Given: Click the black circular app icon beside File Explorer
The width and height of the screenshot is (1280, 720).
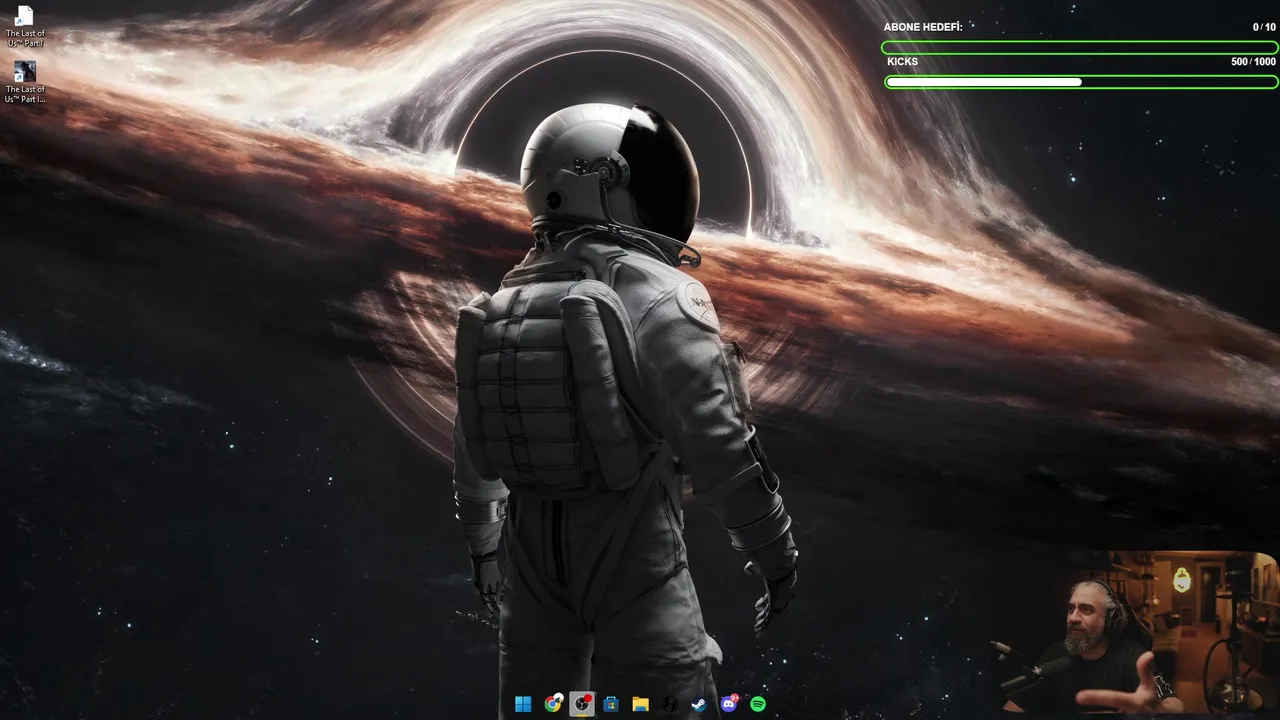Looking at the screenshot, I should (x=670, y=704).
